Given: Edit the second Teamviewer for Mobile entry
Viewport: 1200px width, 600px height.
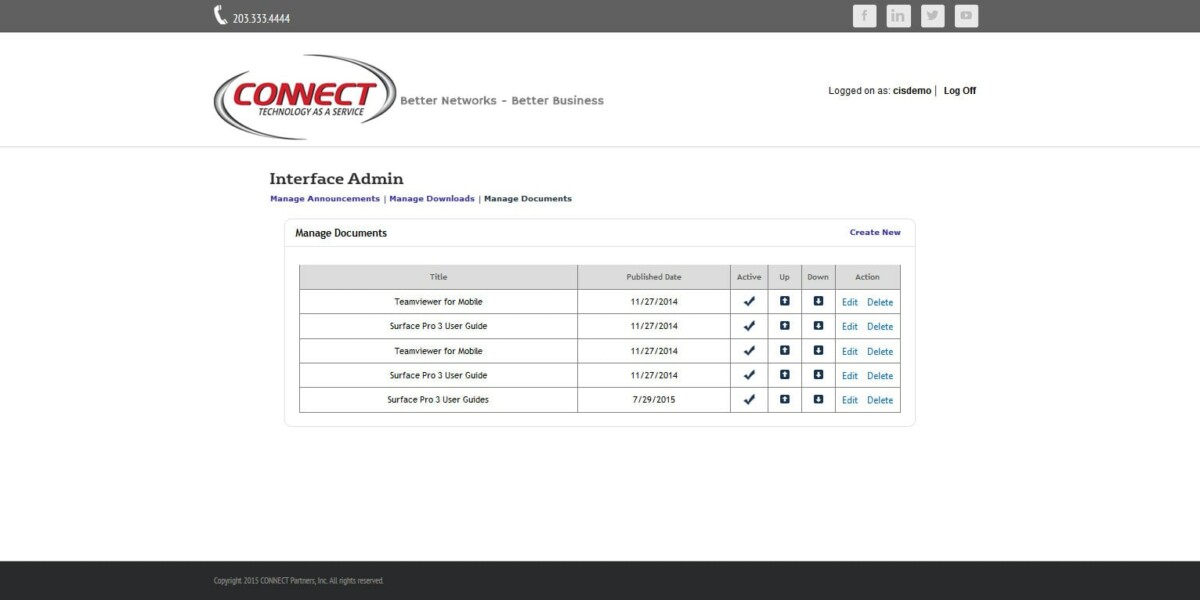Looking at the screenshot, I should tap(850, 351).
